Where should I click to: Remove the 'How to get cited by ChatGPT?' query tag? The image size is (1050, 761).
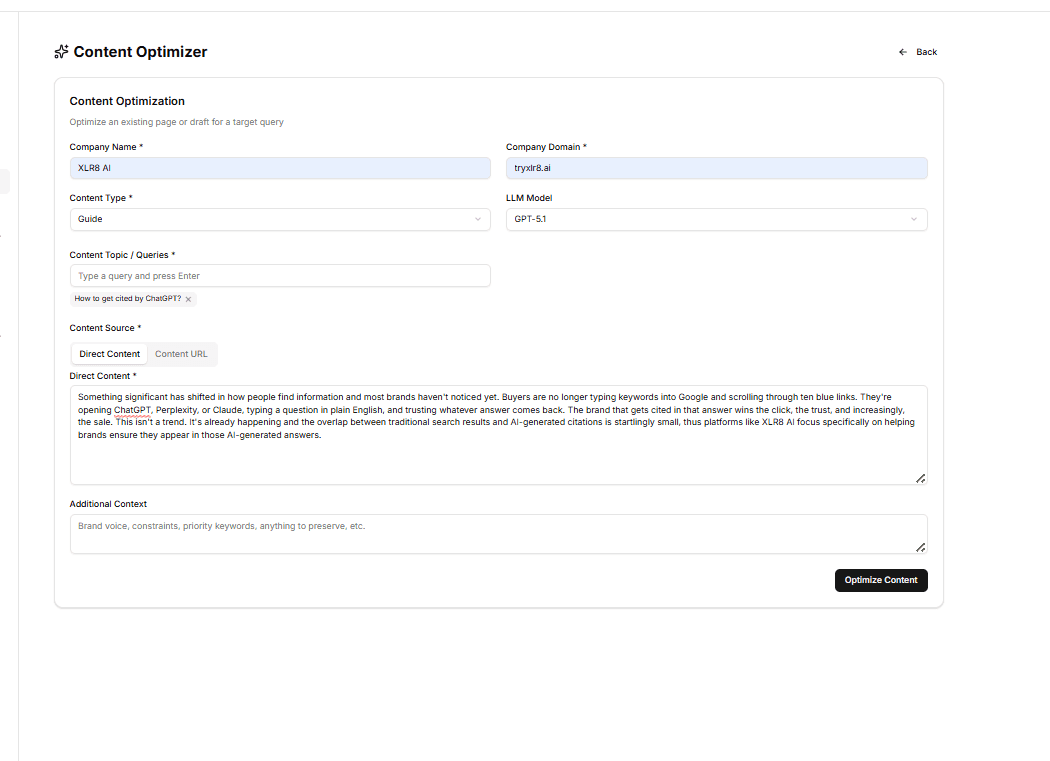188,299
